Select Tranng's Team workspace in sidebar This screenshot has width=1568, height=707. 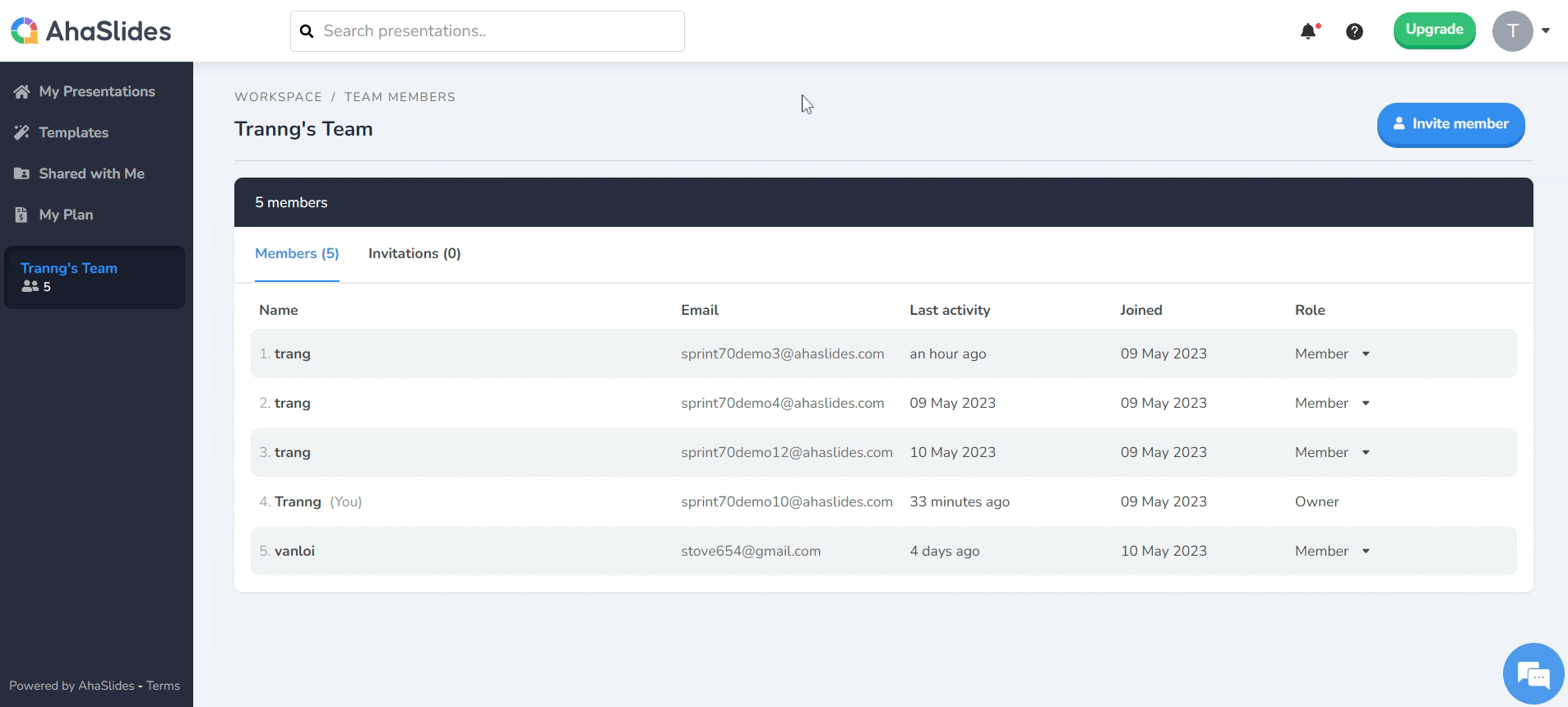95,277
